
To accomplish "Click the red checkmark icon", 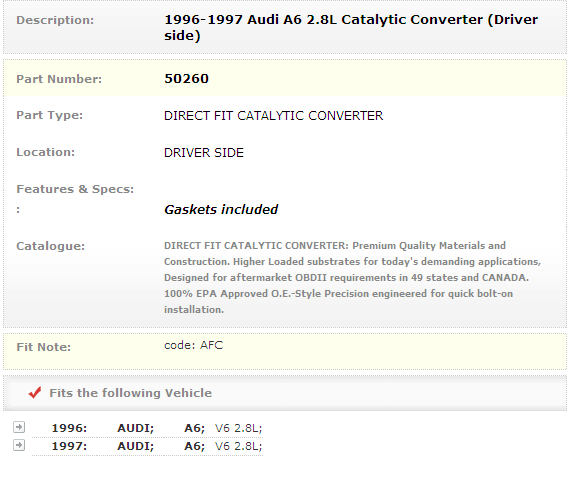I will (x=35, y=393).
